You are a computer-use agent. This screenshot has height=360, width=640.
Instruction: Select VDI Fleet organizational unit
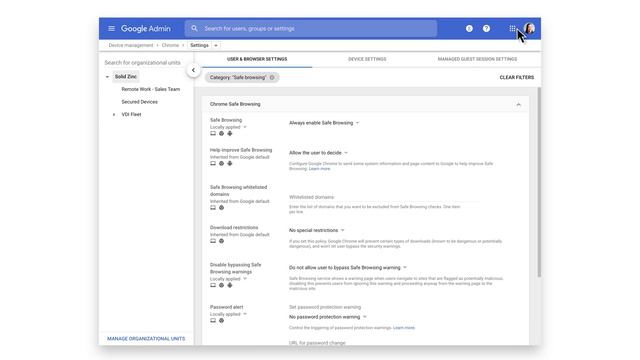tap(131, 114)
